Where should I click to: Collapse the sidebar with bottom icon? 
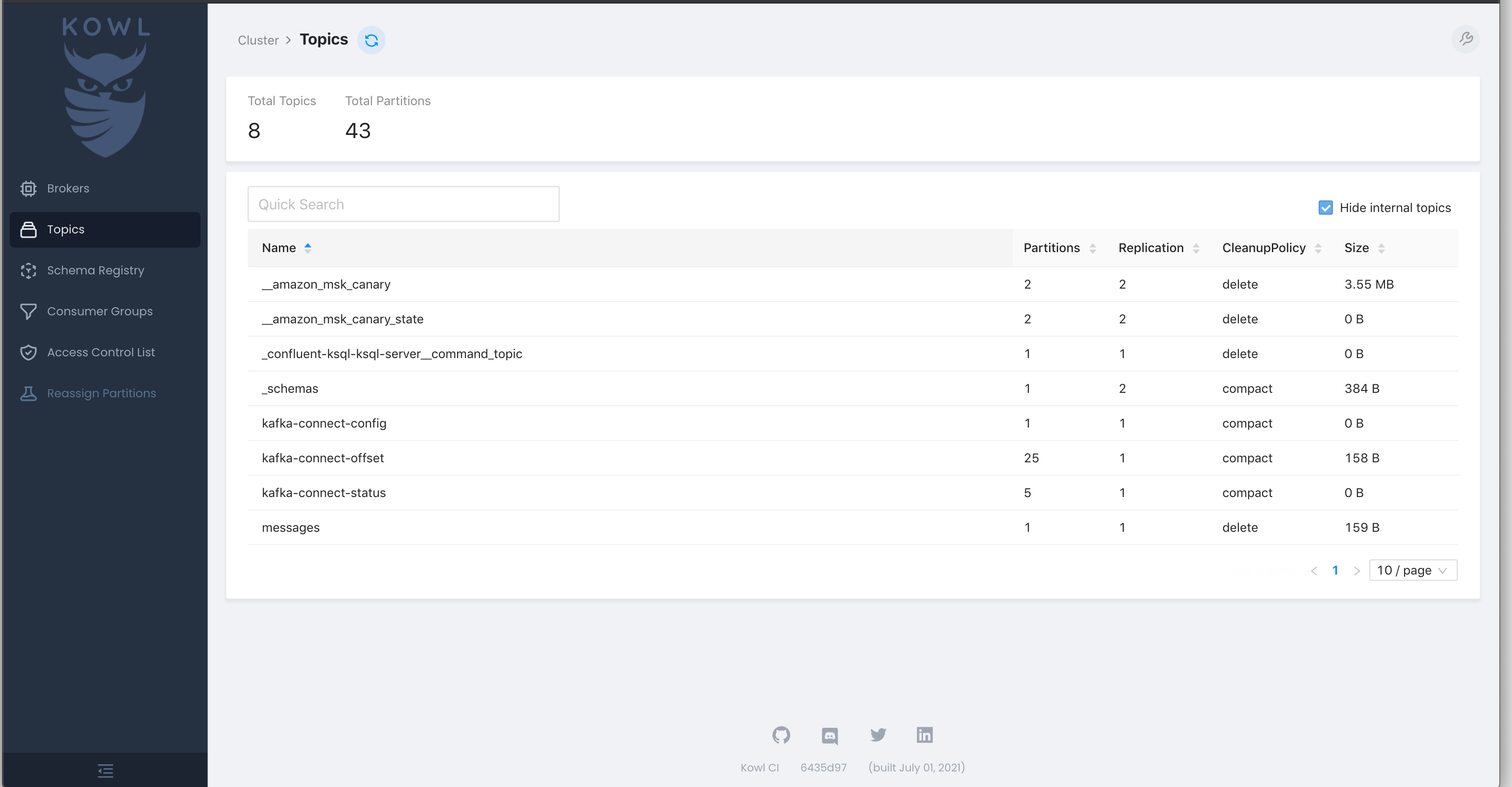pyautogui.click(x=106, y=770)
